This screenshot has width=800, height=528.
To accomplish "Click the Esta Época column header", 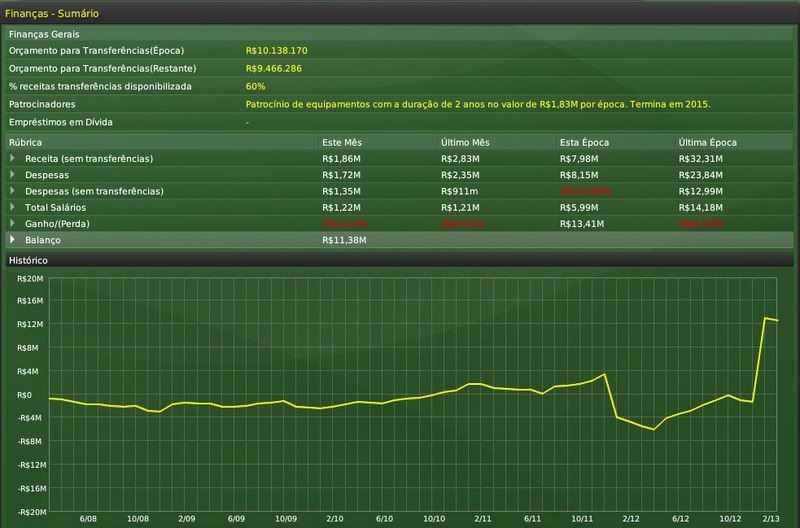I will (x=584, y=142).
